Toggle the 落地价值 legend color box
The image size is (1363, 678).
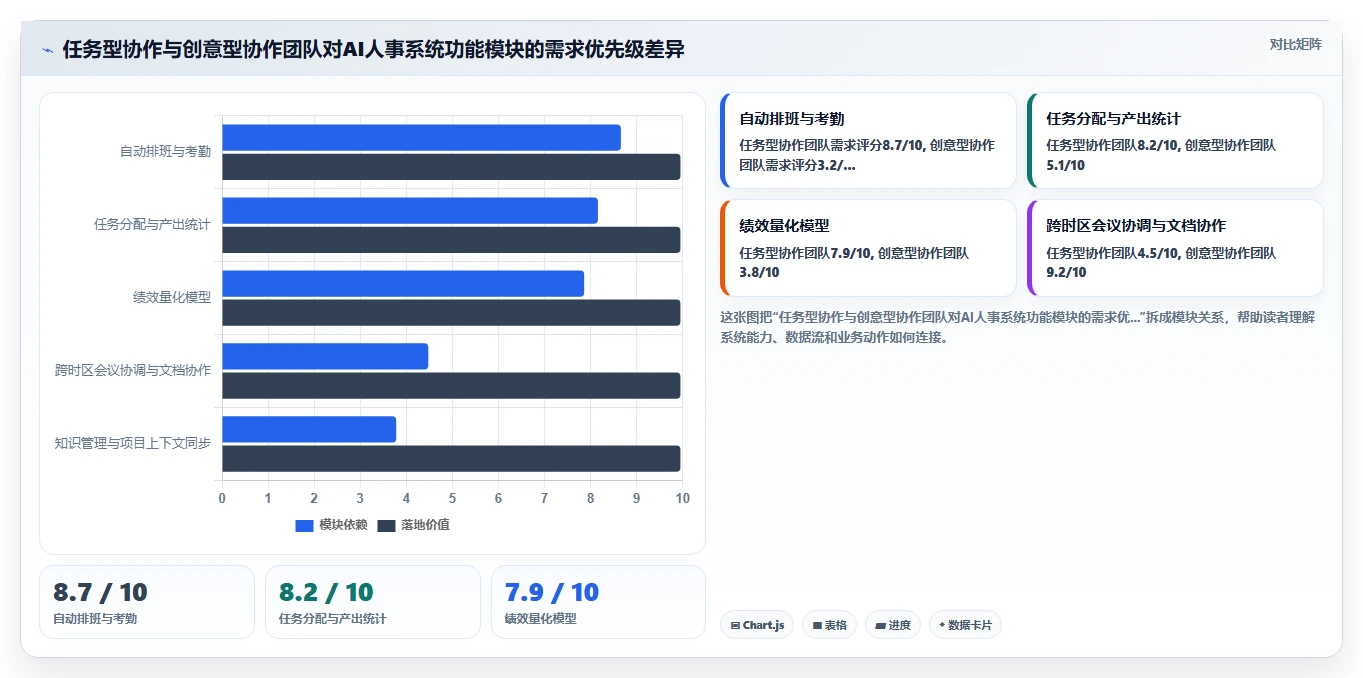[x=386, y=525]
